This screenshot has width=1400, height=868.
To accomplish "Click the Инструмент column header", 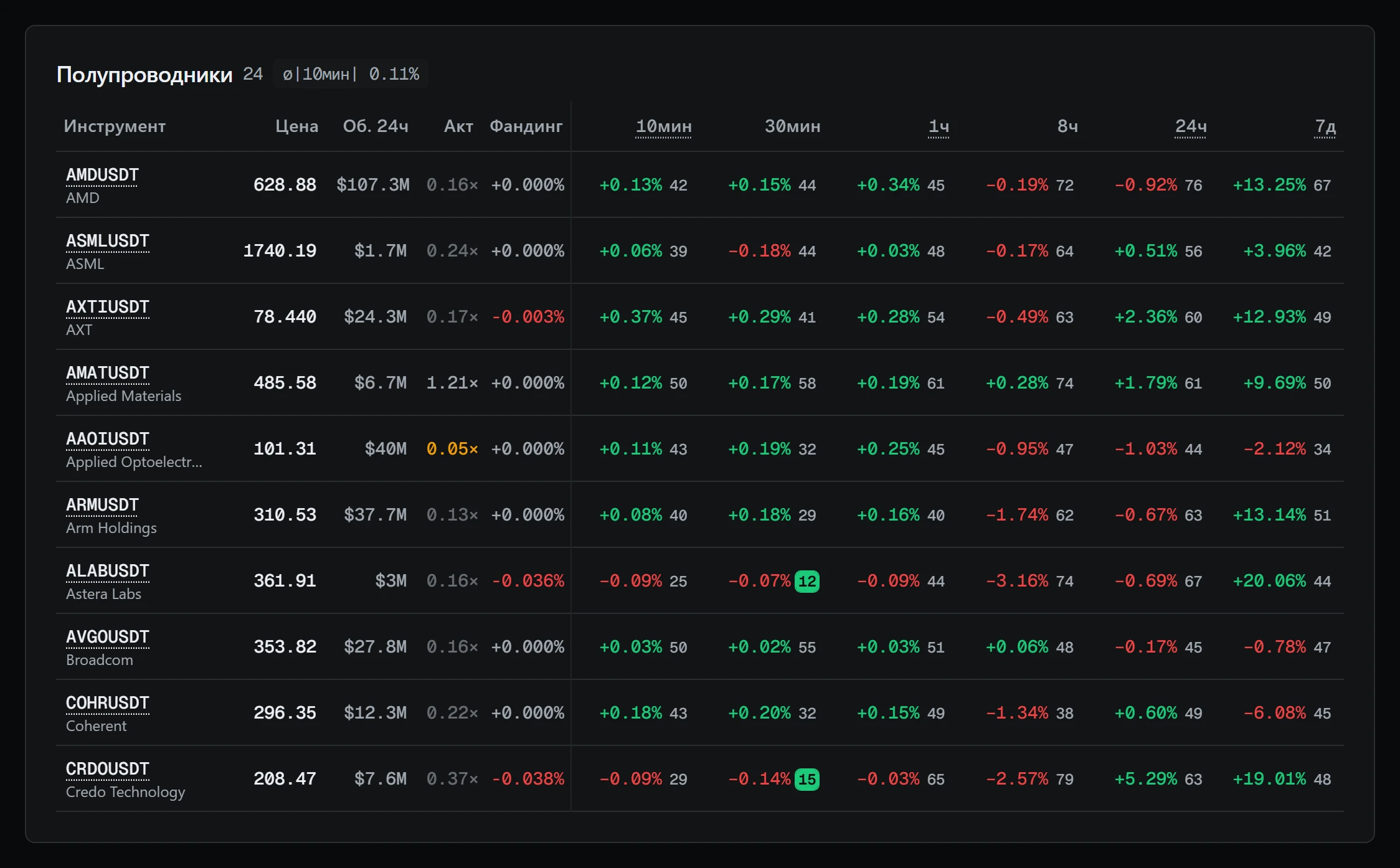I will [x=115, y=126].
